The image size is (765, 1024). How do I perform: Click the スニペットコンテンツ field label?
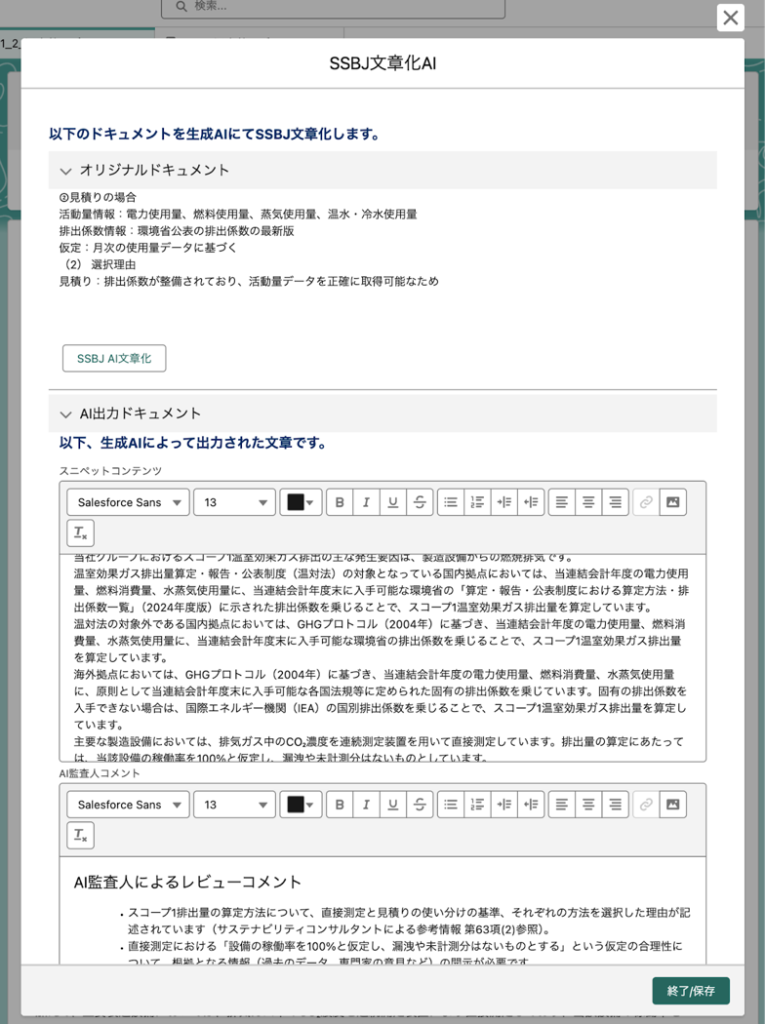tap(110, 471)
